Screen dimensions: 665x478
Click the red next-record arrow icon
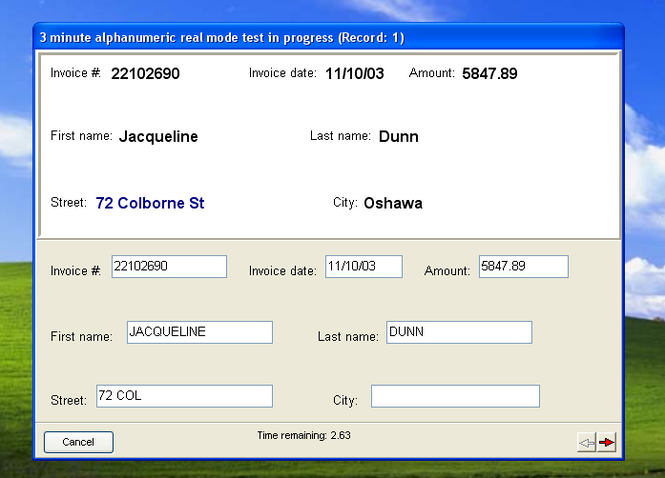tap(606, 443)
